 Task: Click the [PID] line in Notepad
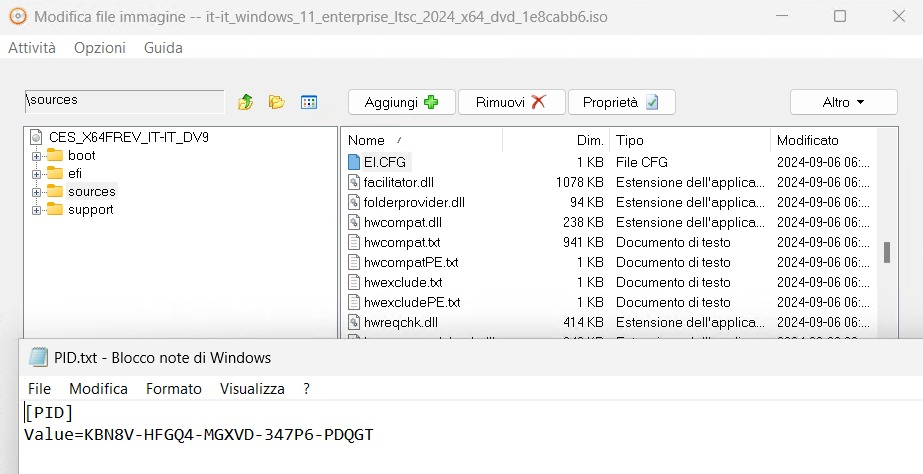click(x=48, y=413)
